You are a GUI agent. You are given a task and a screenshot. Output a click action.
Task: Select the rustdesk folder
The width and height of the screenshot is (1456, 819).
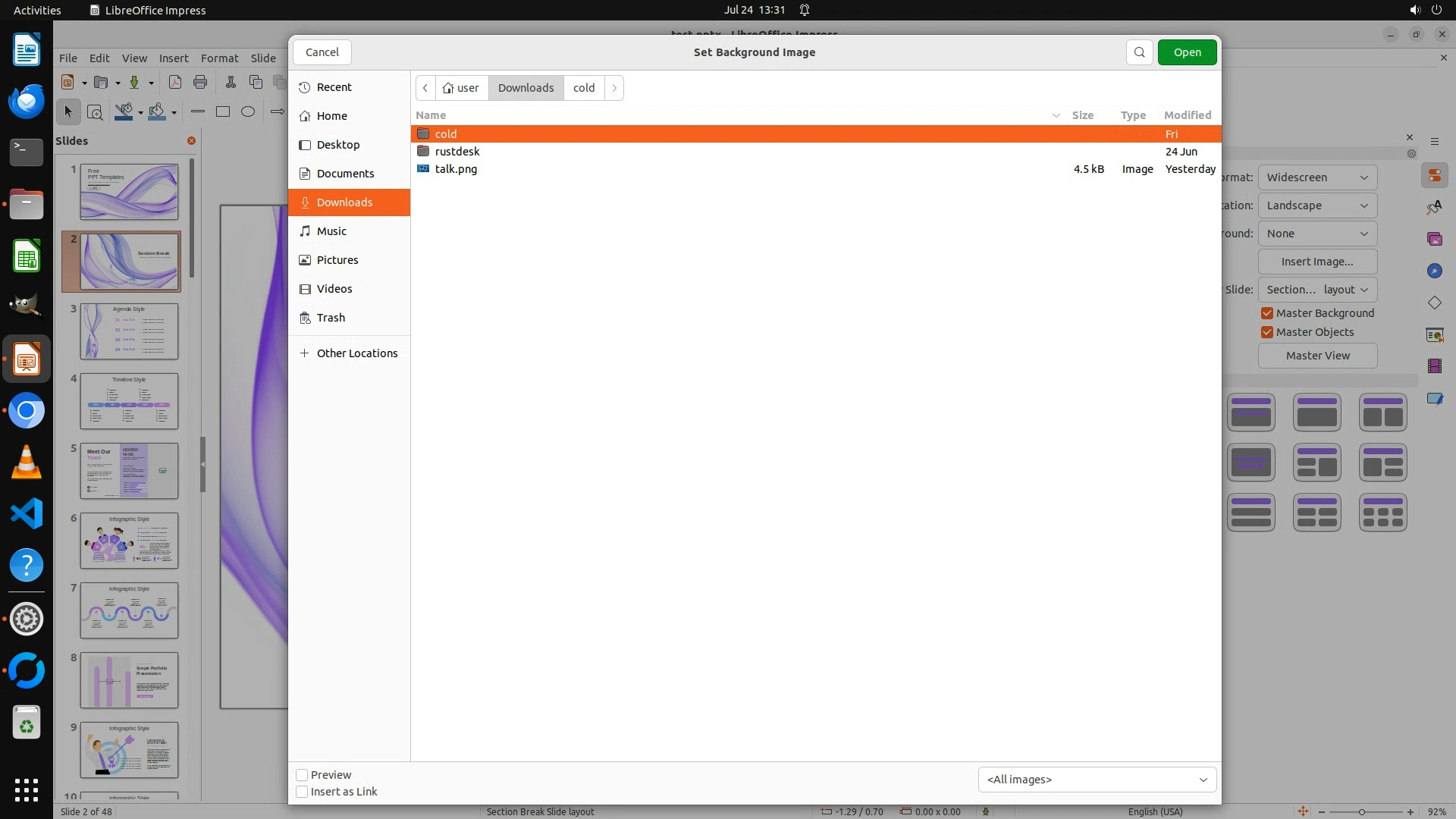click(x=457, y=152)
